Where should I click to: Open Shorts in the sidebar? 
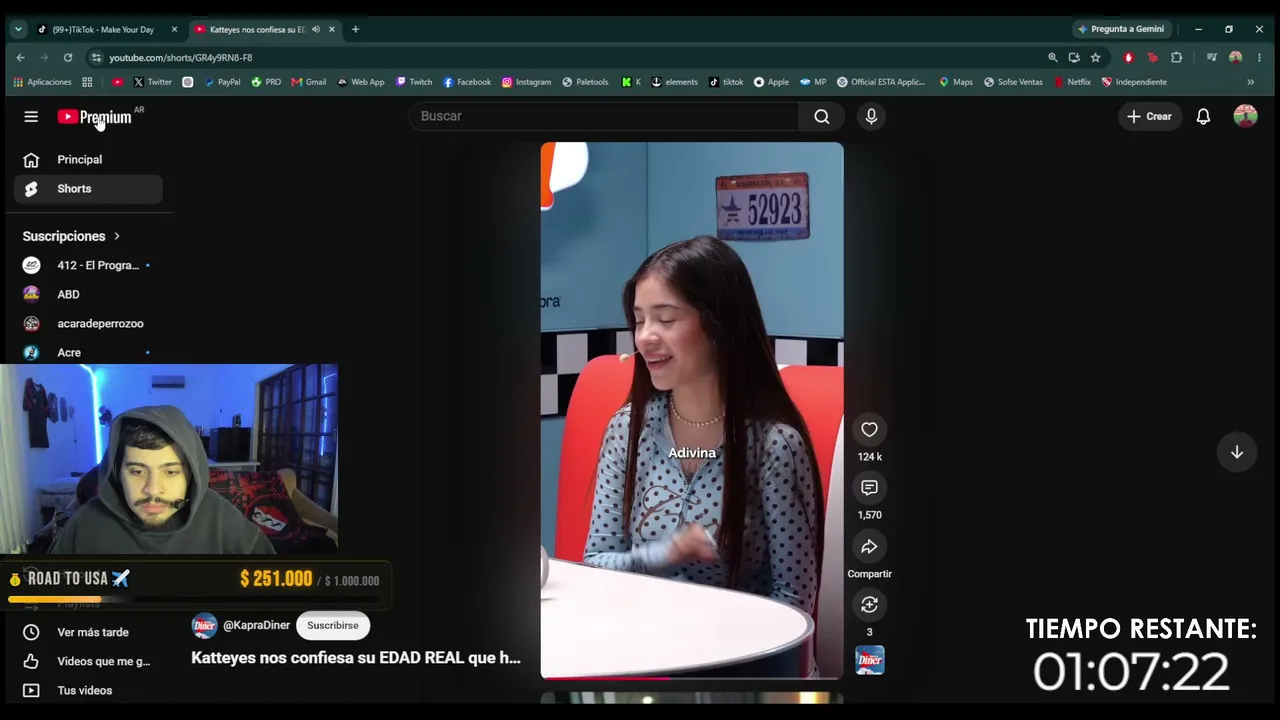coord(88,189)
